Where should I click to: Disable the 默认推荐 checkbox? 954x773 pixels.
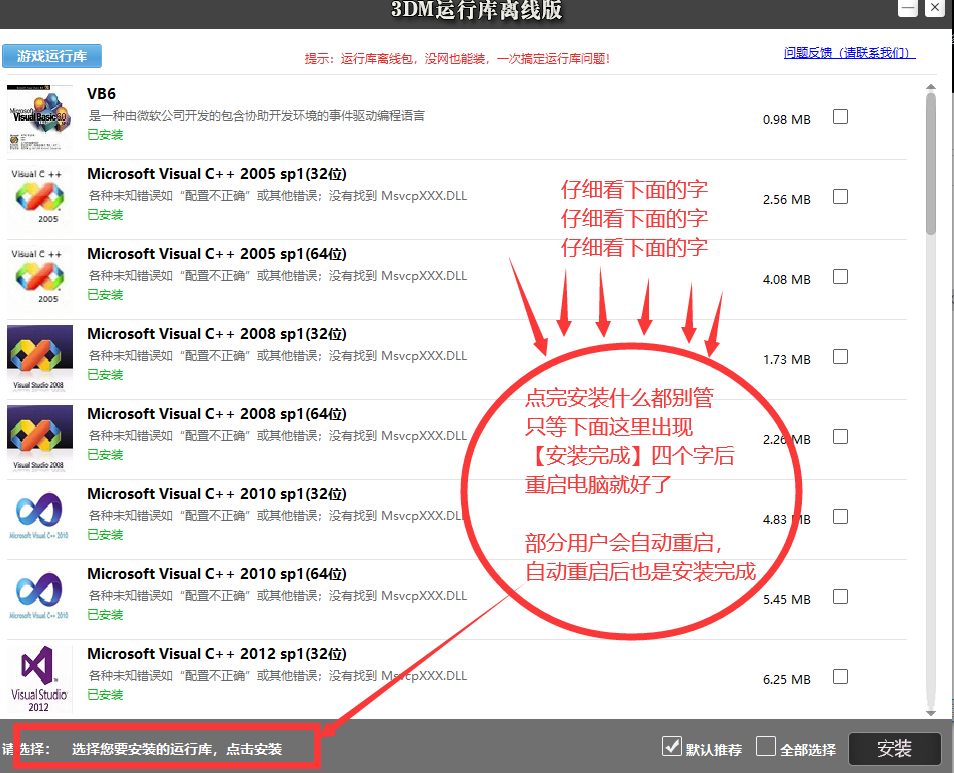[x=672, y=744]
